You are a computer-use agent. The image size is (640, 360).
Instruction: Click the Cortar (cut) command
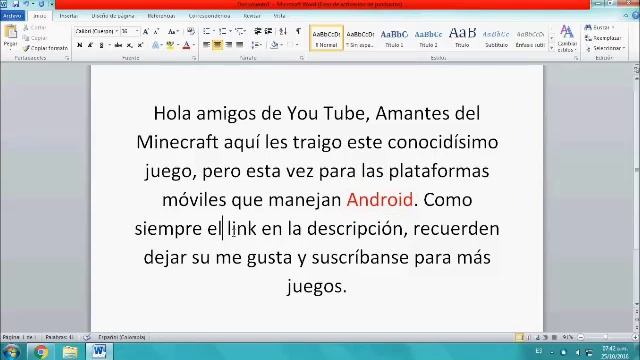tap(34, 28)
